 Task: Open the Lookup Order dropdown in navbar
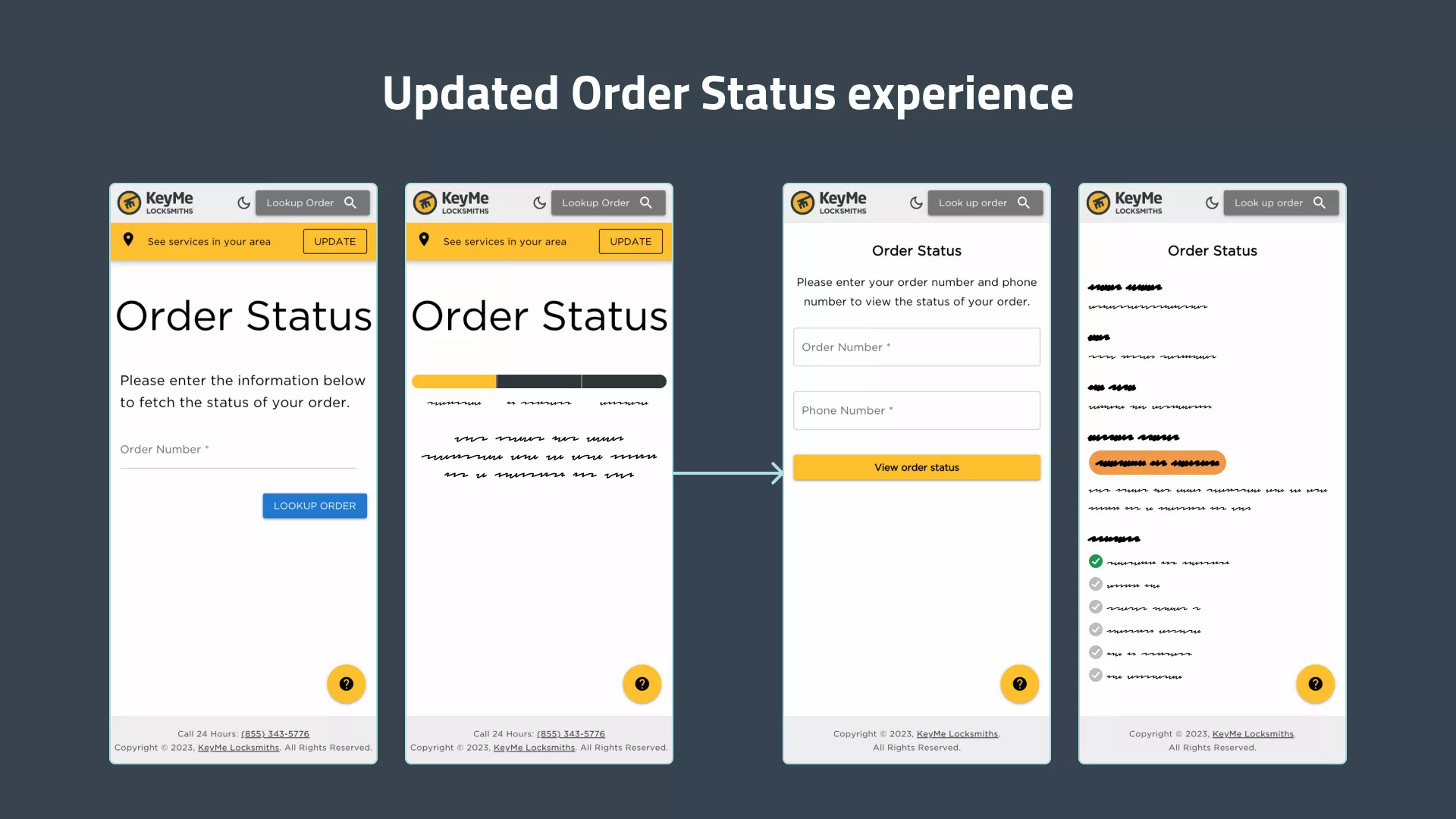309,202
